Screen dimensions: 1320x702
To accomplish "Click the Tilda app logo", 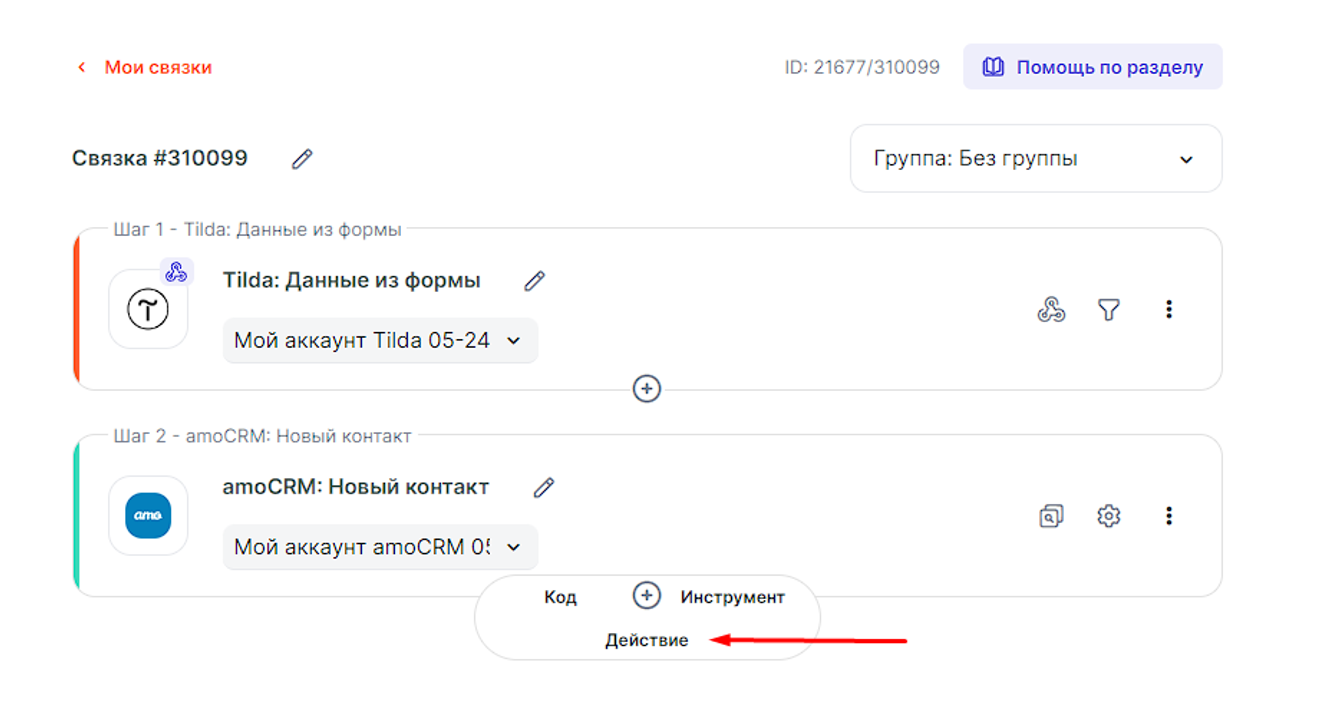I will coord(148,310).
